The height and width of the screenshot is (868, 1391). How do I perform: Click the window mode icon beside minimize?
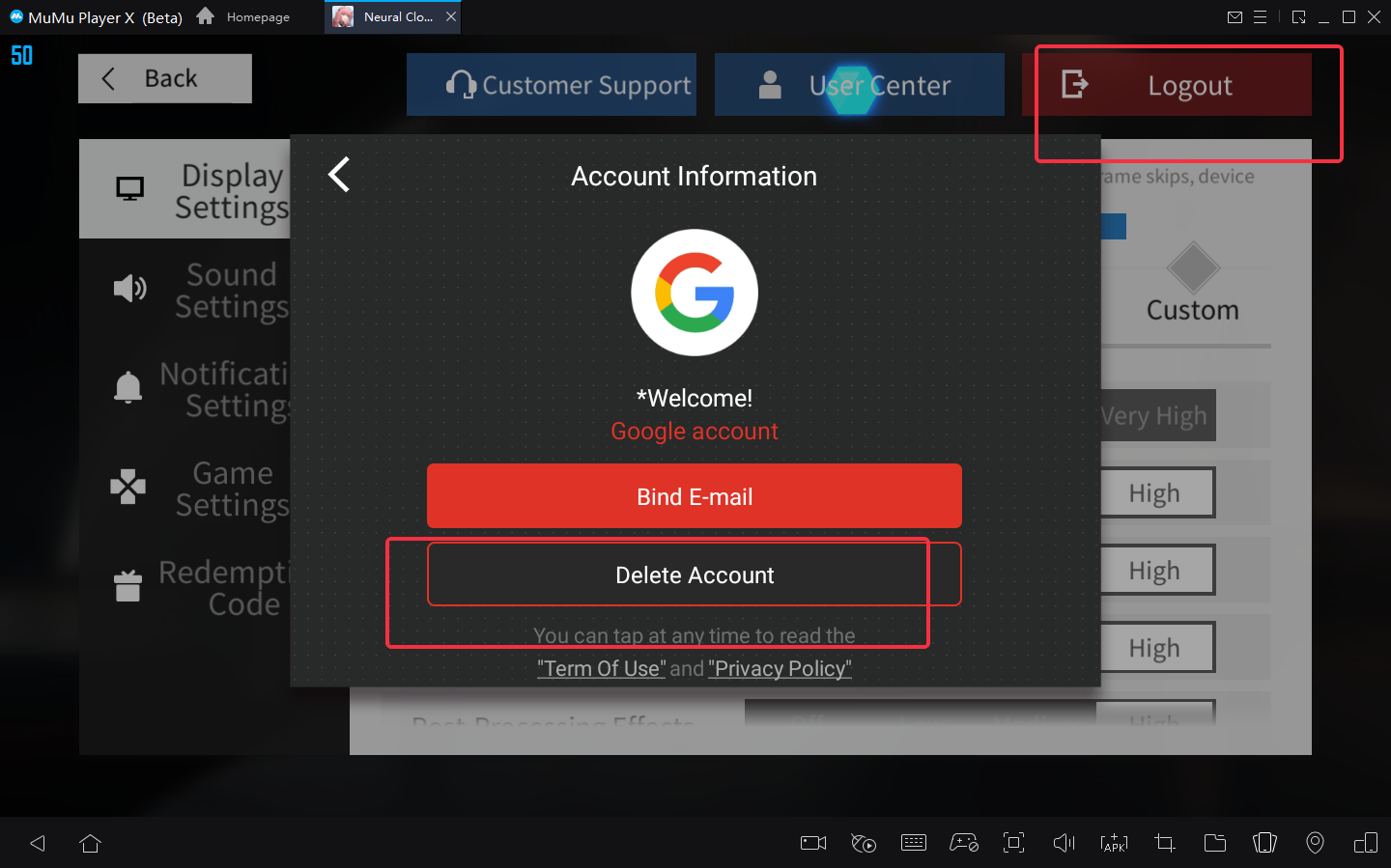click(1299, 17)
